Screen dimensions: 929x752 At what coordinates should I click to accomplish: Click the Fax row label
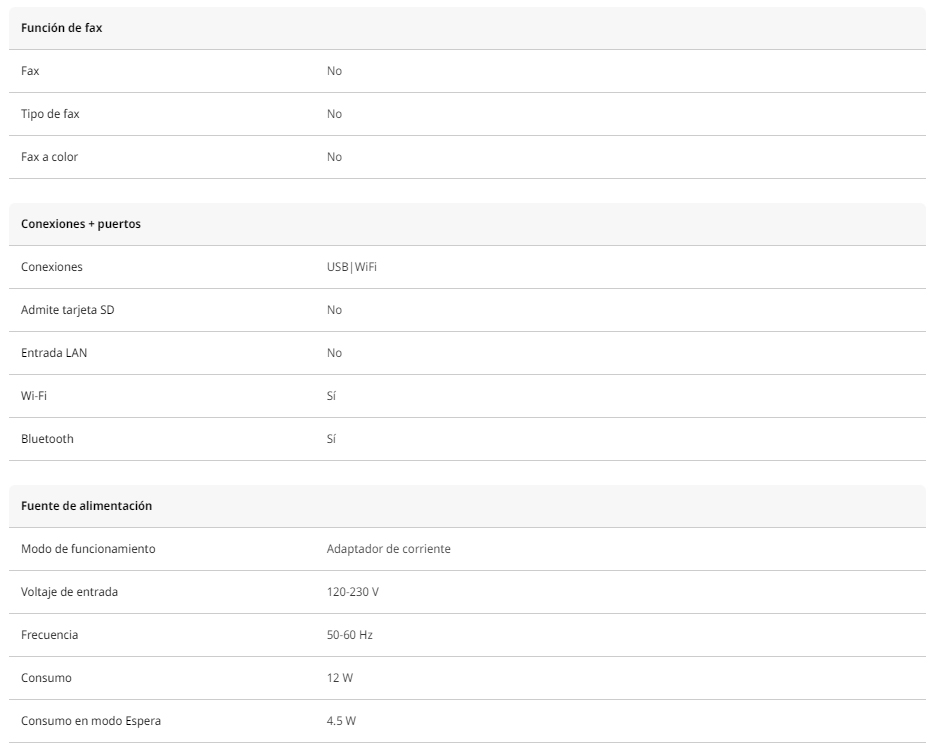click(30, 71)
